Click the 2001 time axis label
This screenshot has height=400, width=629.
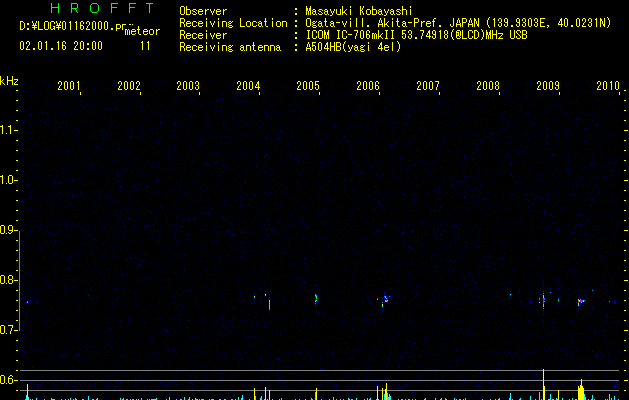click(69, 85)
